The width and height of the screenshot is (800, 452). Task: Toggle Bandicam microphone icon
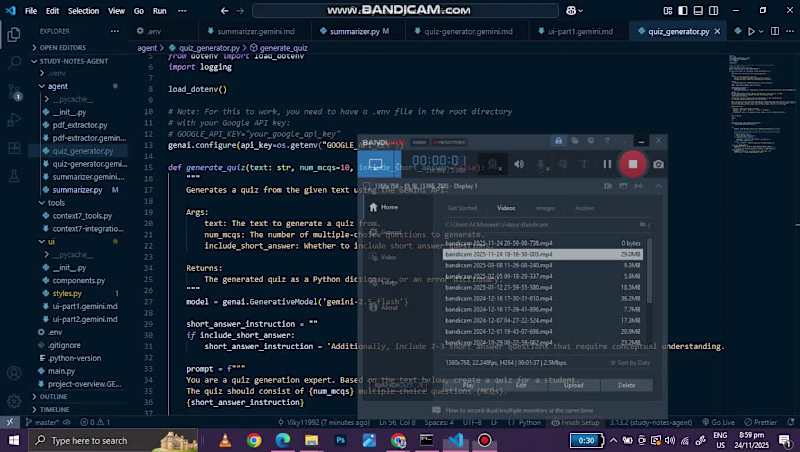click(x=542, y=164)
